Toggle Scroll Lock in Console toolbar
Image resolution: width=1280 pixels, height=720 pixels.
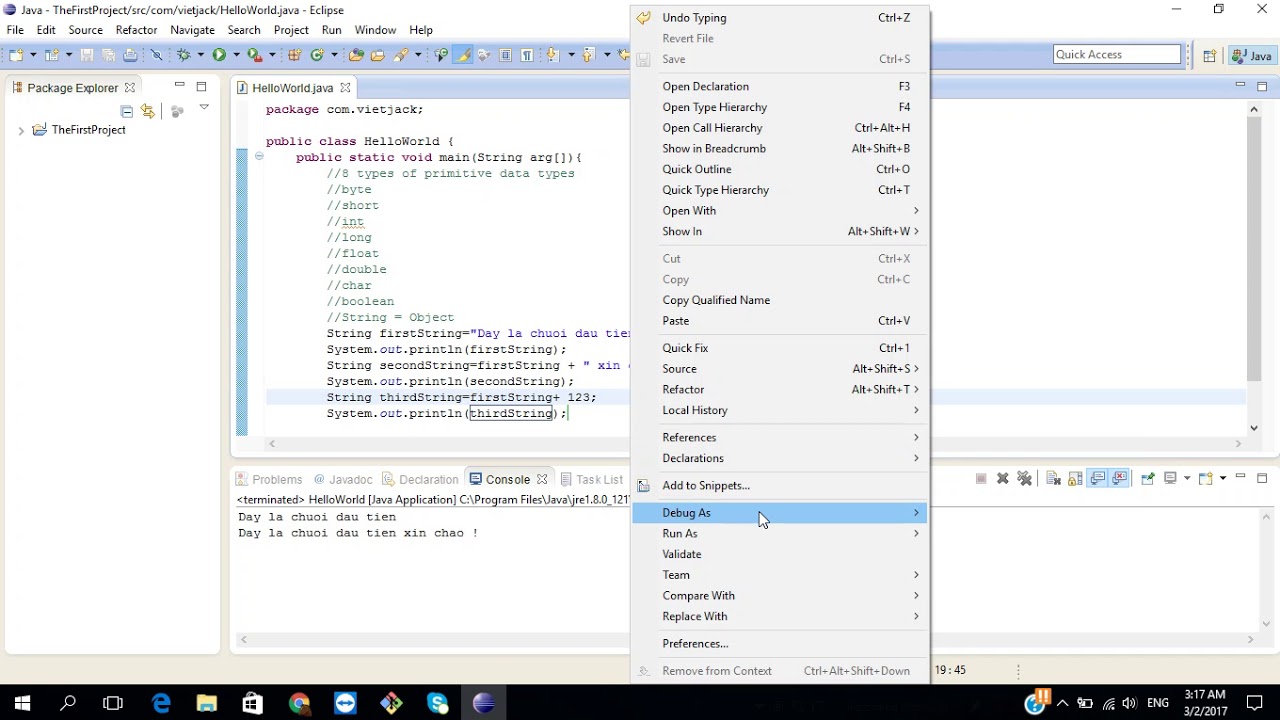point(1075,479)
